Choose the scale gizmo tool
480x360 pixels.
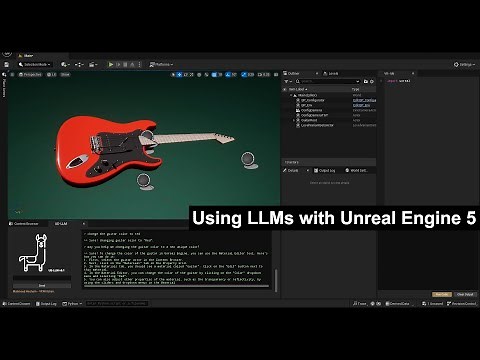pyautogui.click(x=192, y=74)
